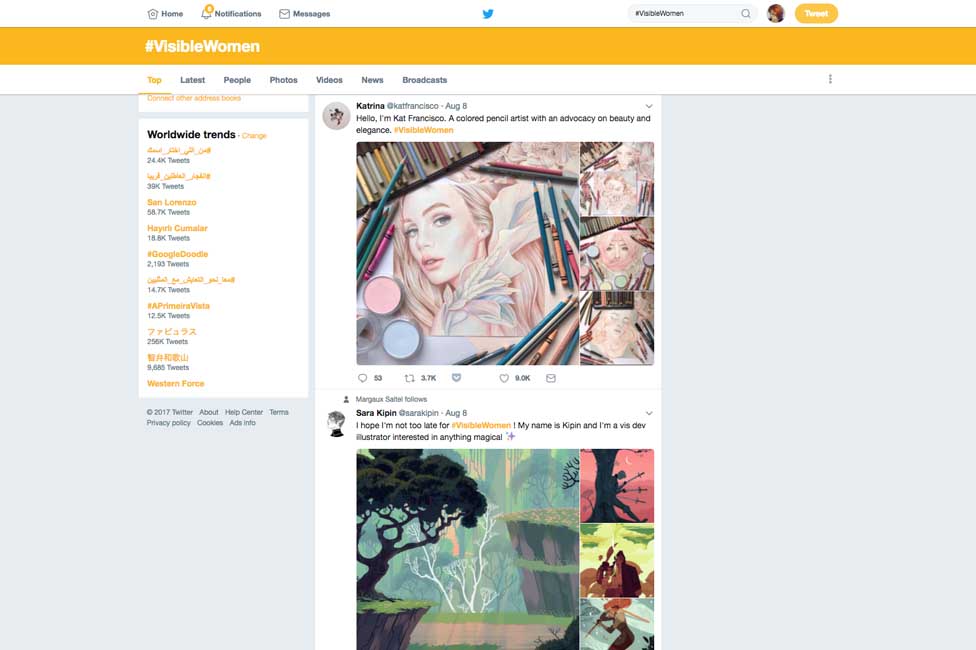Open the search options three-dot menu
976x650 pixels.
point(830,79)
